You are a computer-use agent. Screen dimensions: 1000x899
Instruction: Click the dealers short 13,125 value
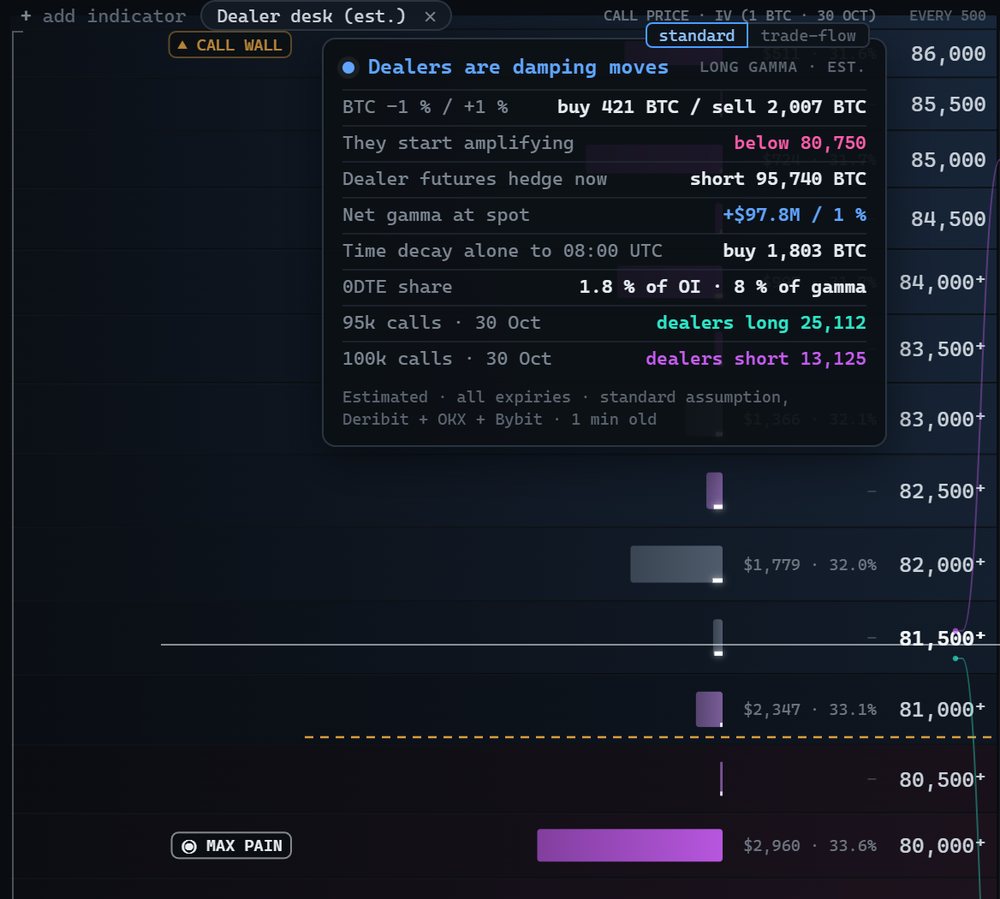756,358
